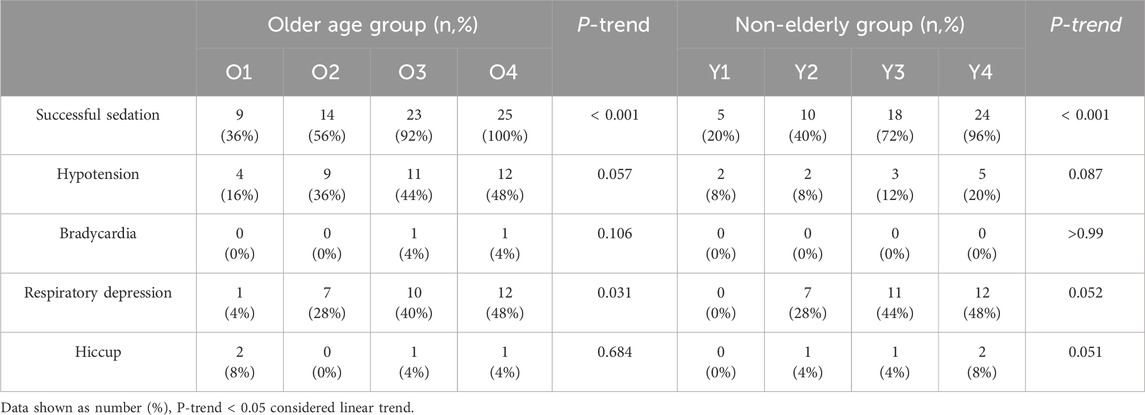The width and height of the screenshot is (1145, 415).
Task: Click the "Respiratory depression" row label
Action: [99, 295]
